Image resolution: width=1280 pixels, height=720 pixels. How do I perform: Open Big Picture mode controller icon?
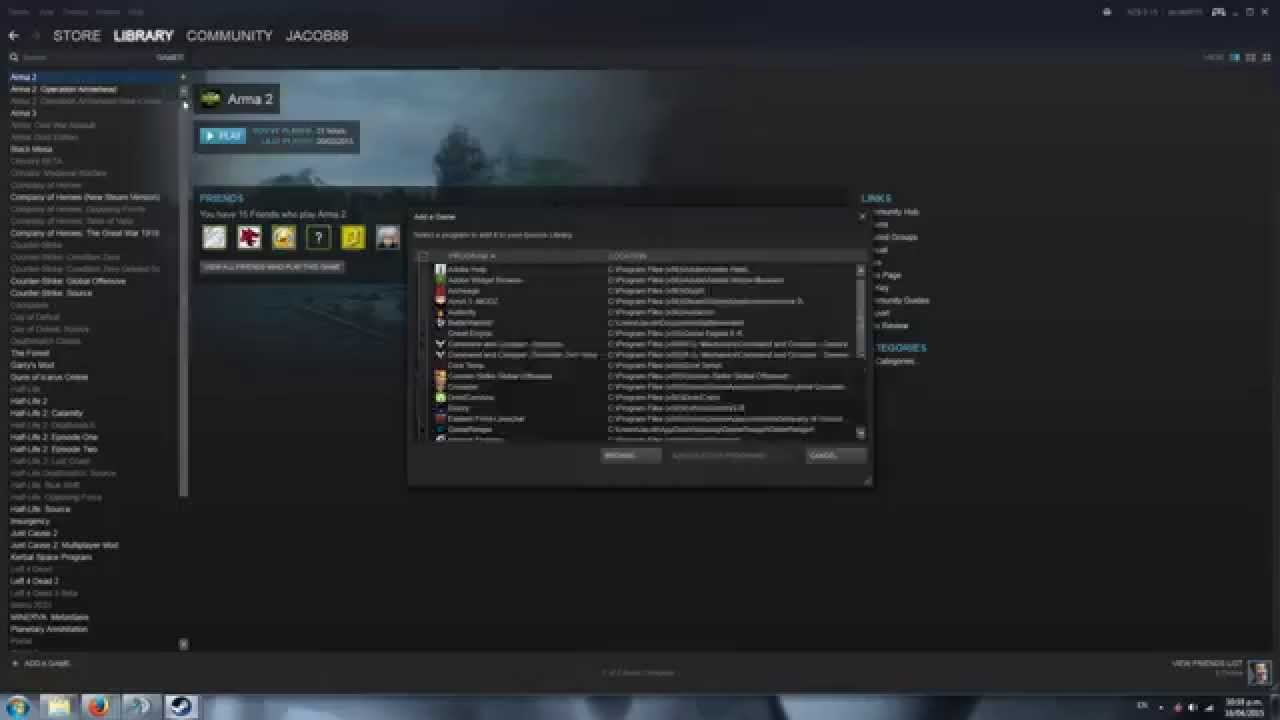point(1219,12)
